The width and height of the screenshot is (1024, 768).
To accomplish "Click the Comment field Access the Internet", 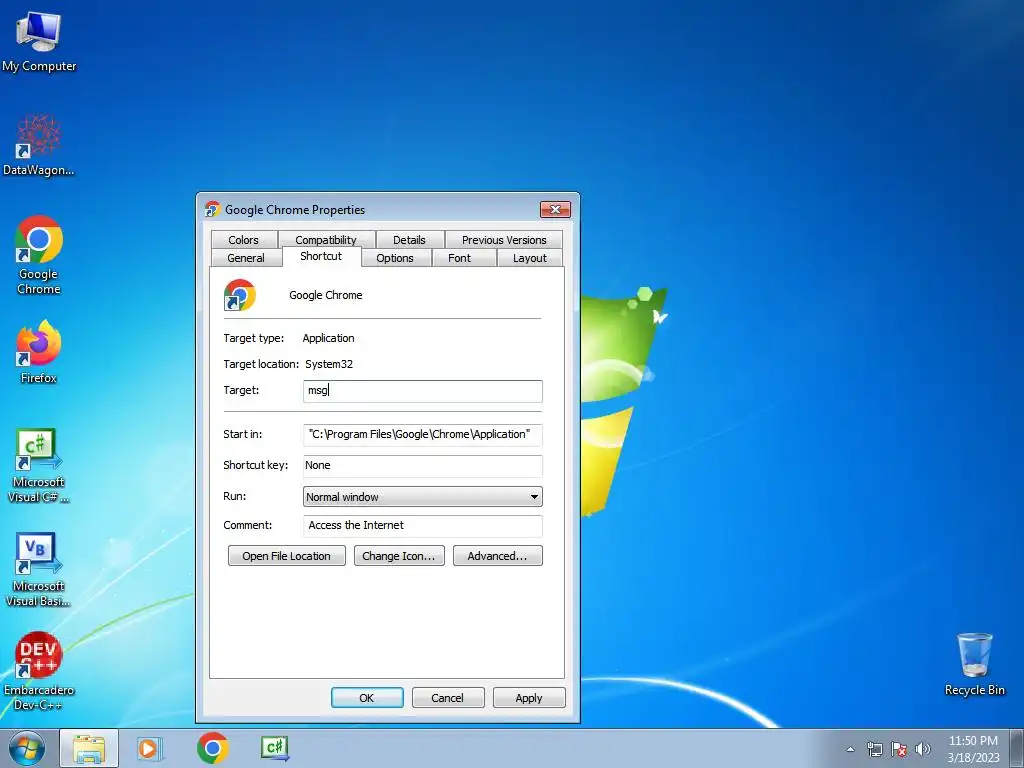I will [x=423, y=526].
